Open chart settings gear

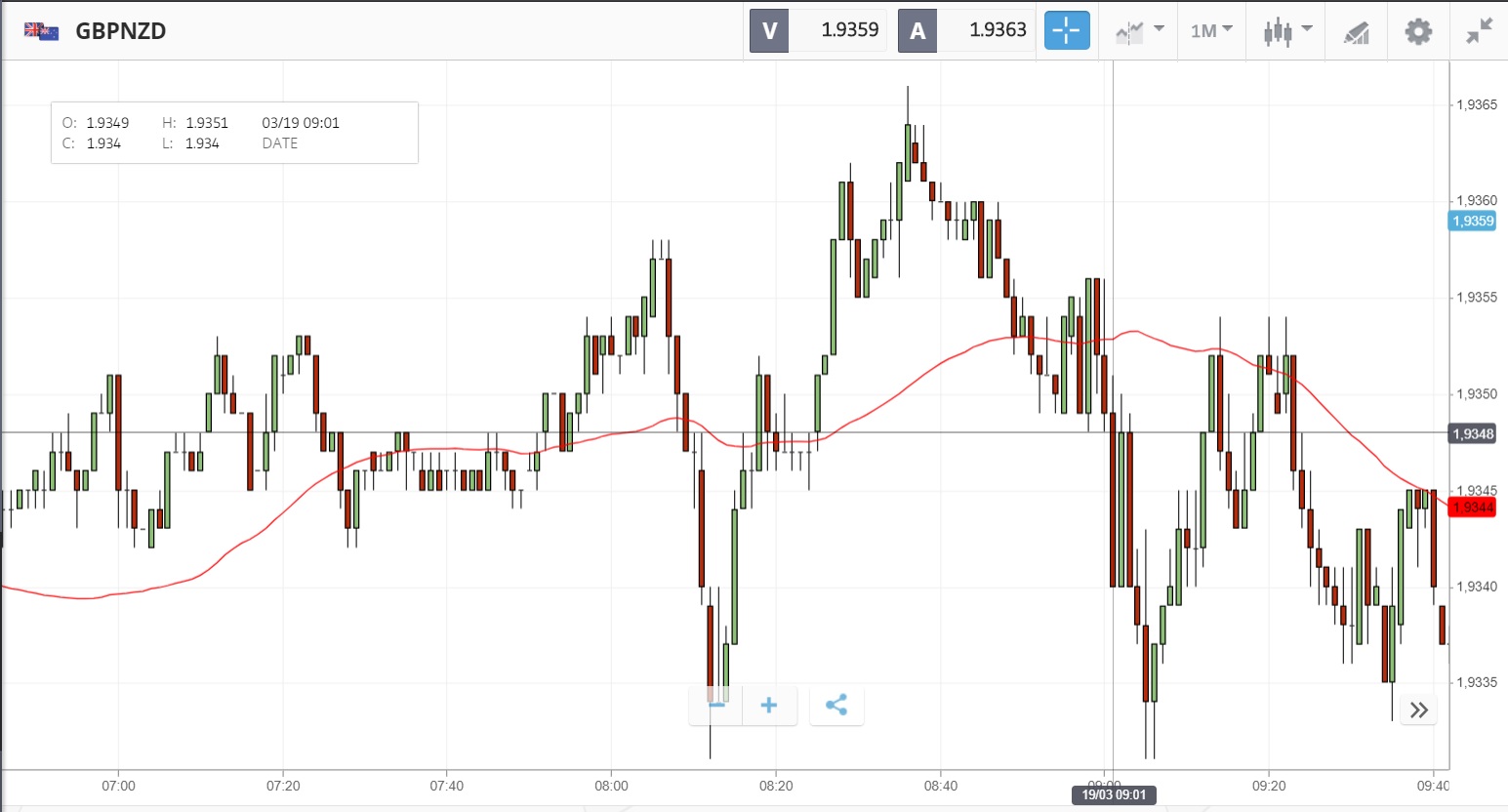pyautogui.click(x=1418, y=31)
